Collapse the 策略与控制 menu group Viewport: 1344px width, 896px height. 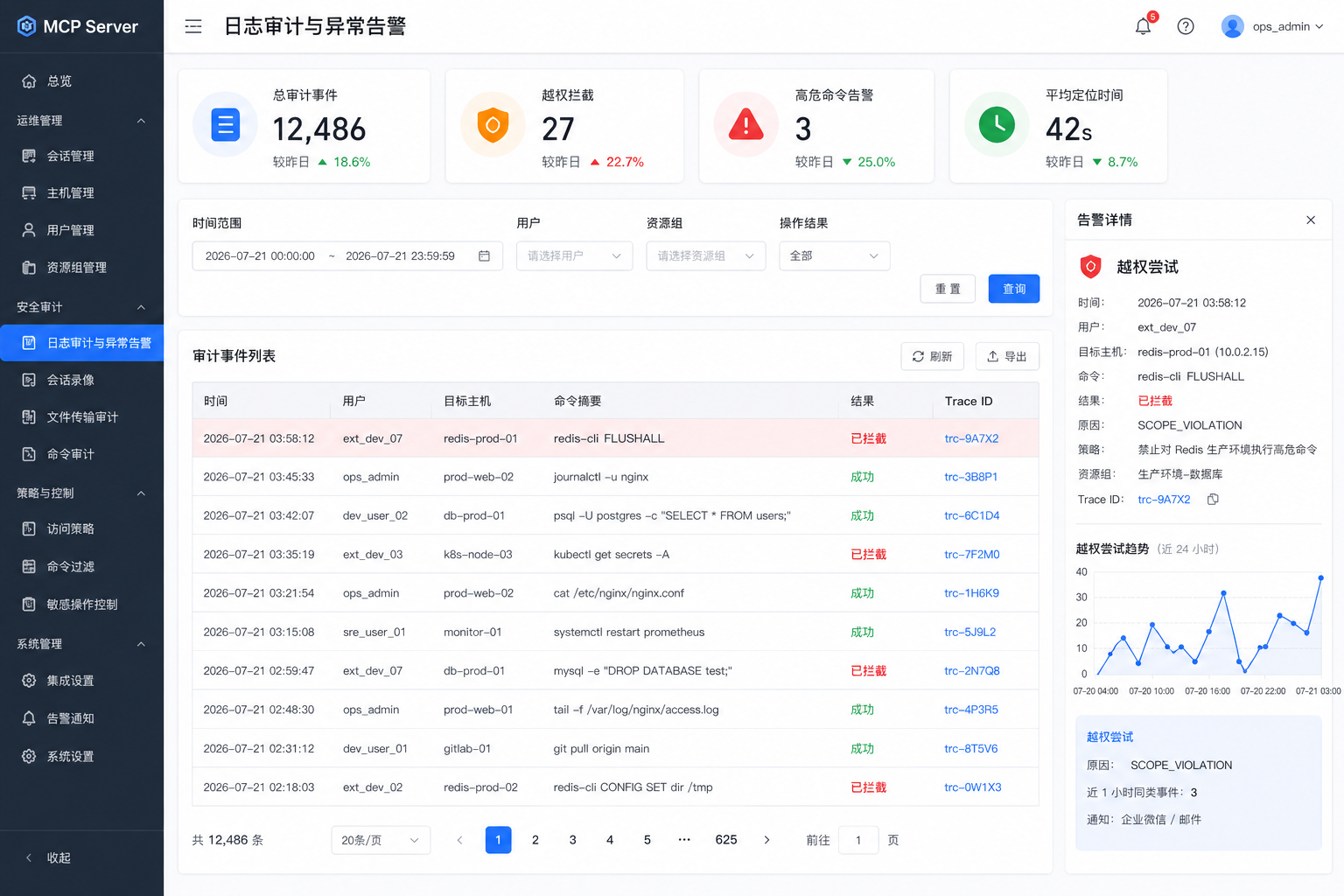point(141,493)
